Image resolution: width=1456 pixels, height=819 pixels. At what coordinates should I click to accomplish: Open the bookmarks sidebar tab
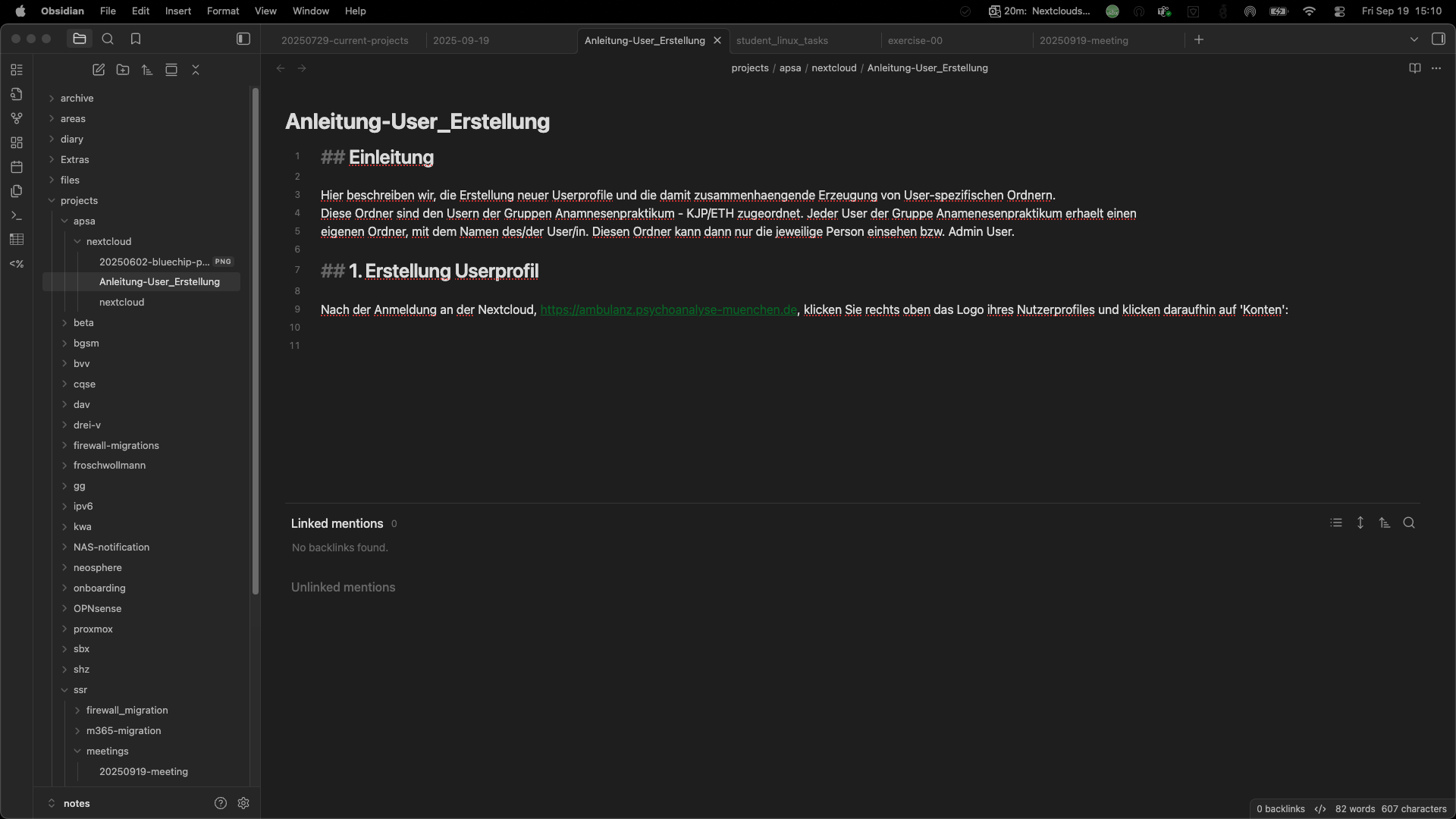coord(136,39)
